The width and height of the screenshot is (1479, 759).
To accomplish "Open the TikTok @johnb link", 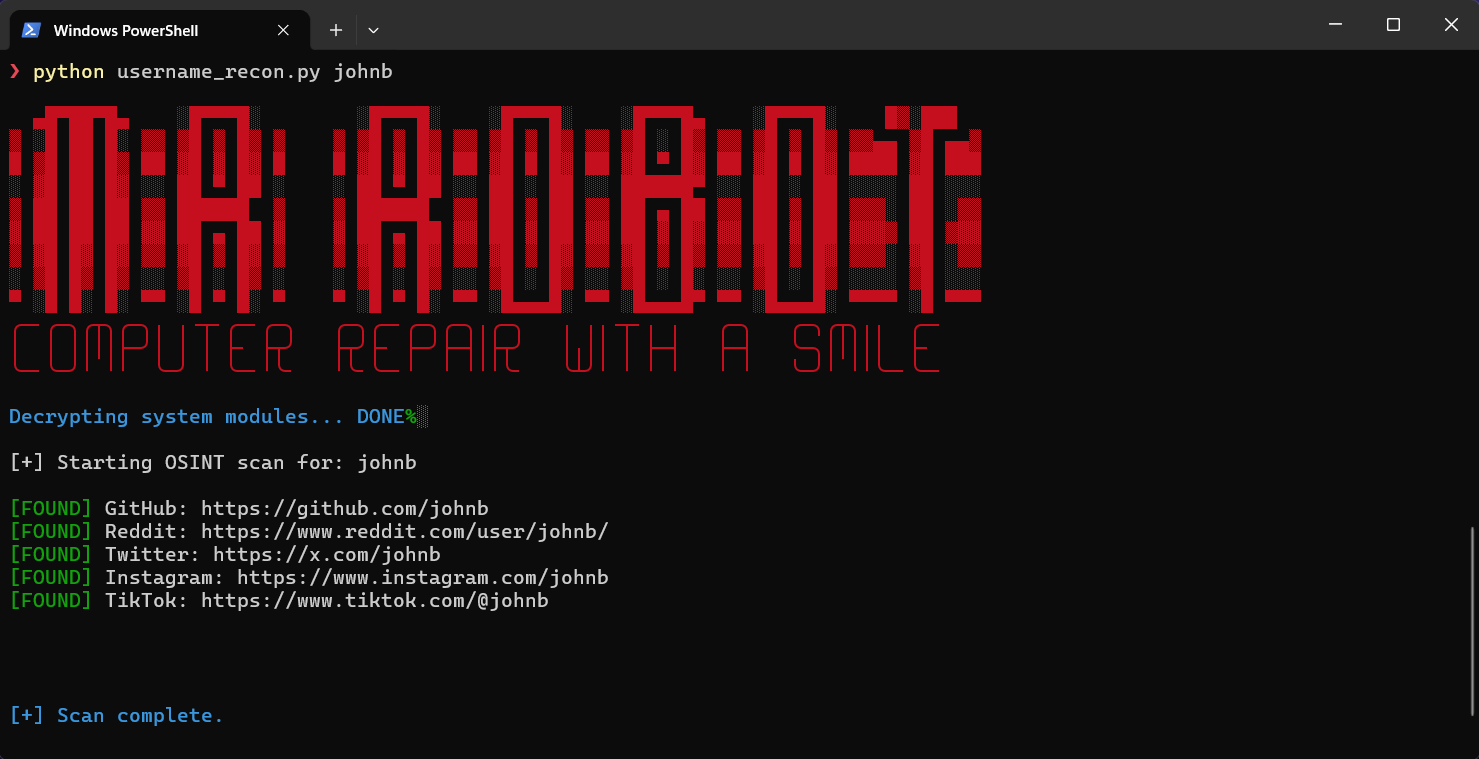I will coord(375,600).
